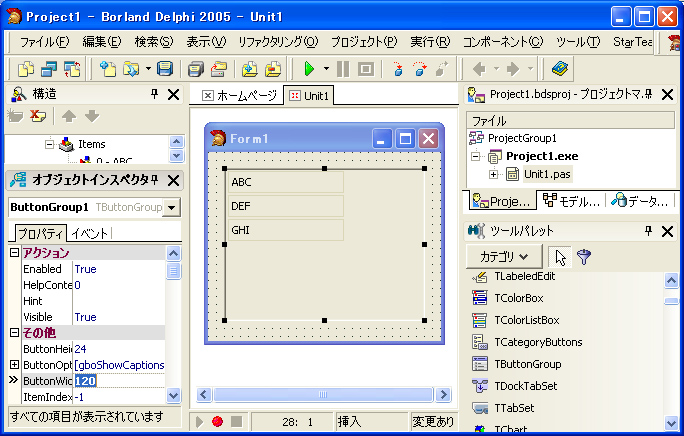Screen dimensions: 684x436
Task: Click the Object Inspector scrollbar down arrow
Action: 173,395
